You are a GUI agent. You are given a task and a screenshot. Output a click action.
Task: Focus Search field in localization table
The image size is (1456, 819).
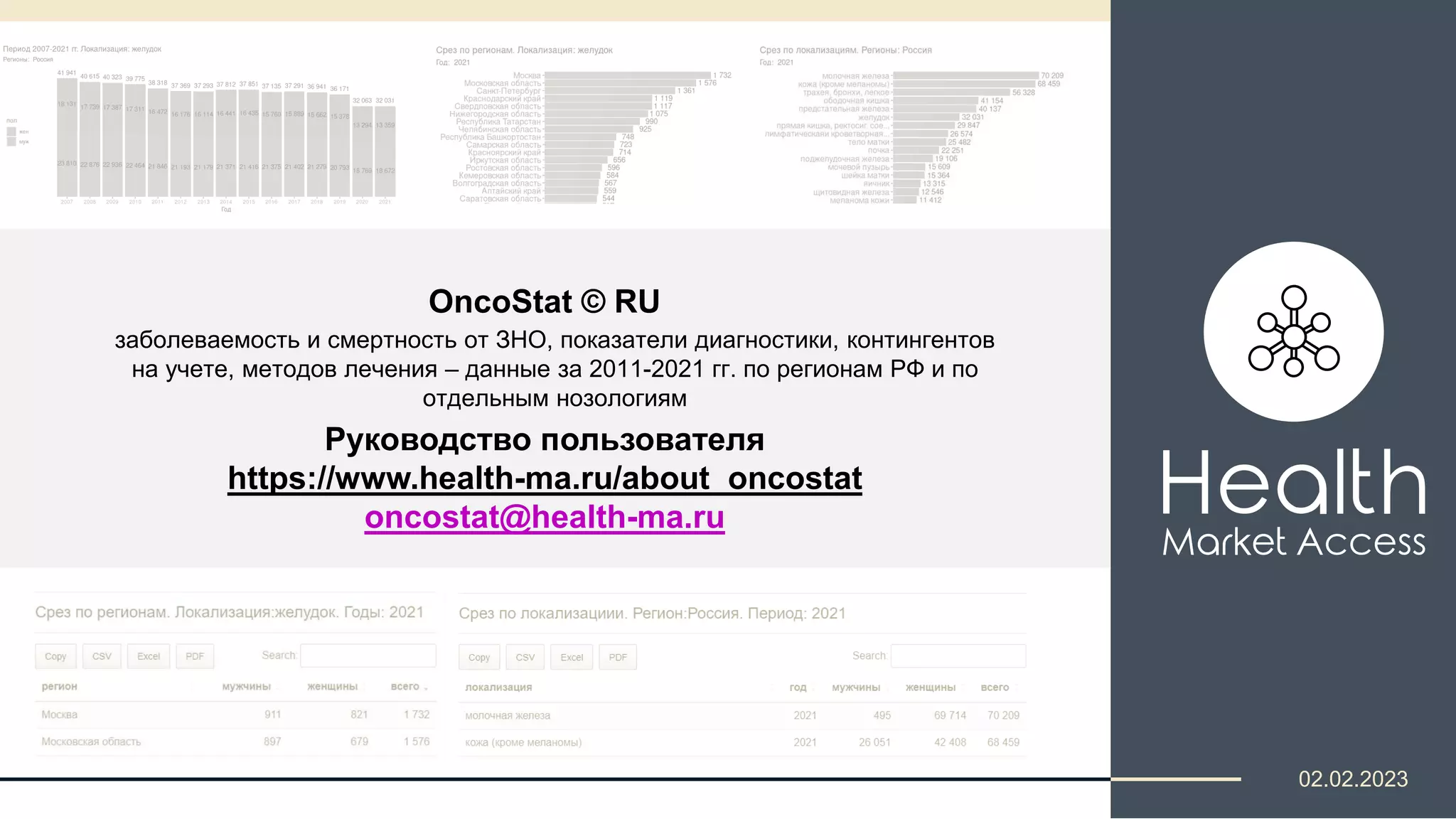[958, 656]
